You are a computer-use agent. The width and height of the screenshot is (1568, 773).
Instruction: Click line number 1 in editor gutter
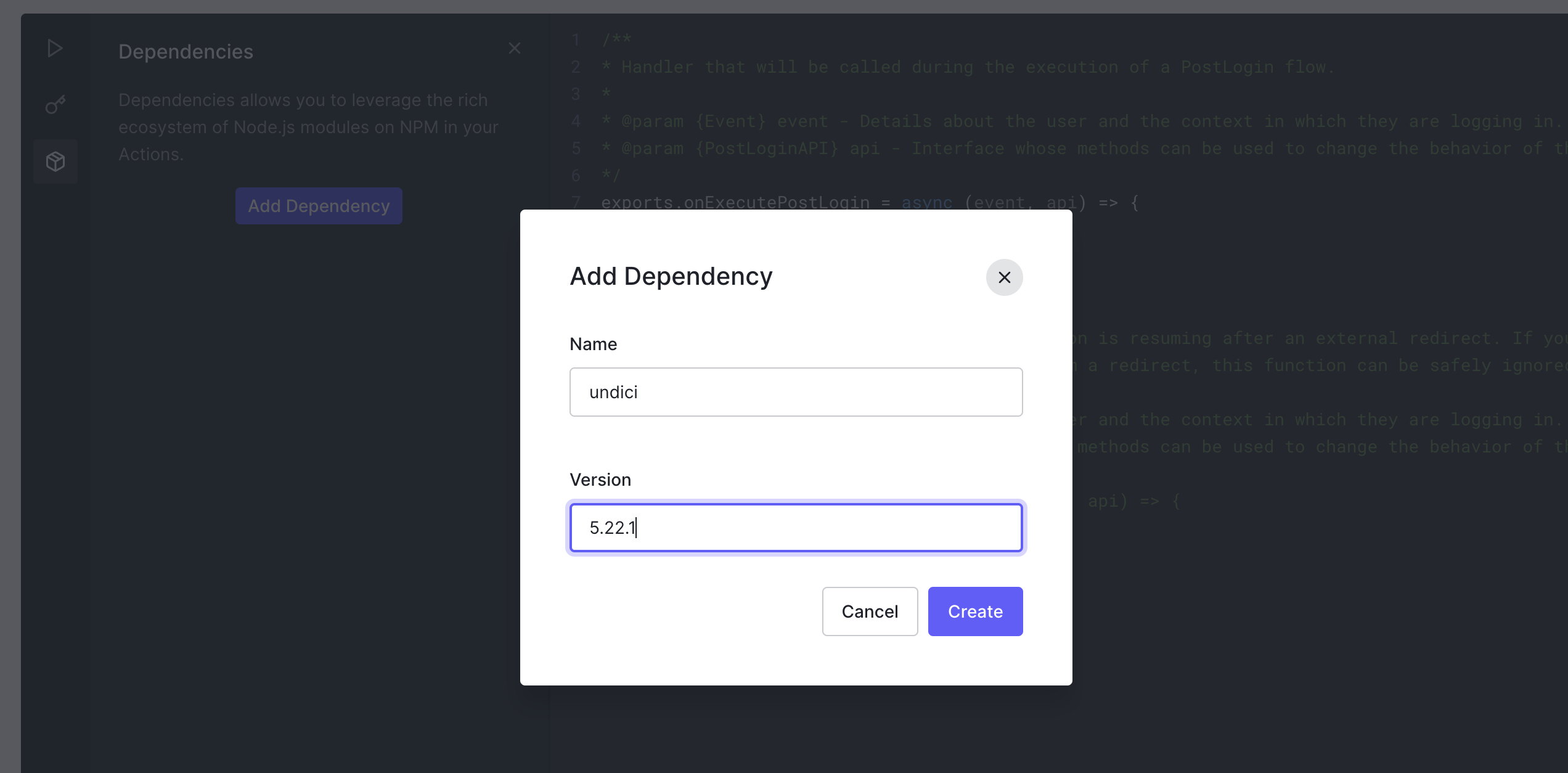pyautogui.click(x=576, y=39)
